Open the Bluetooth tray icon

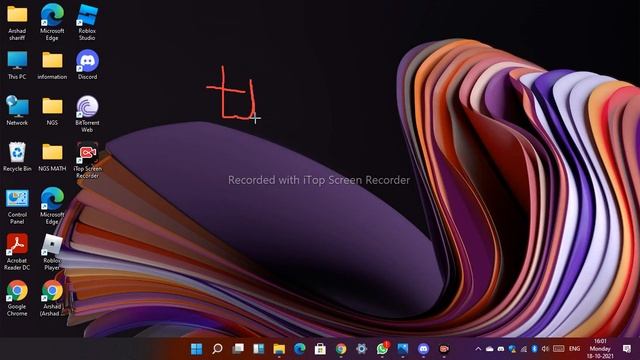(x=534, y=349)
